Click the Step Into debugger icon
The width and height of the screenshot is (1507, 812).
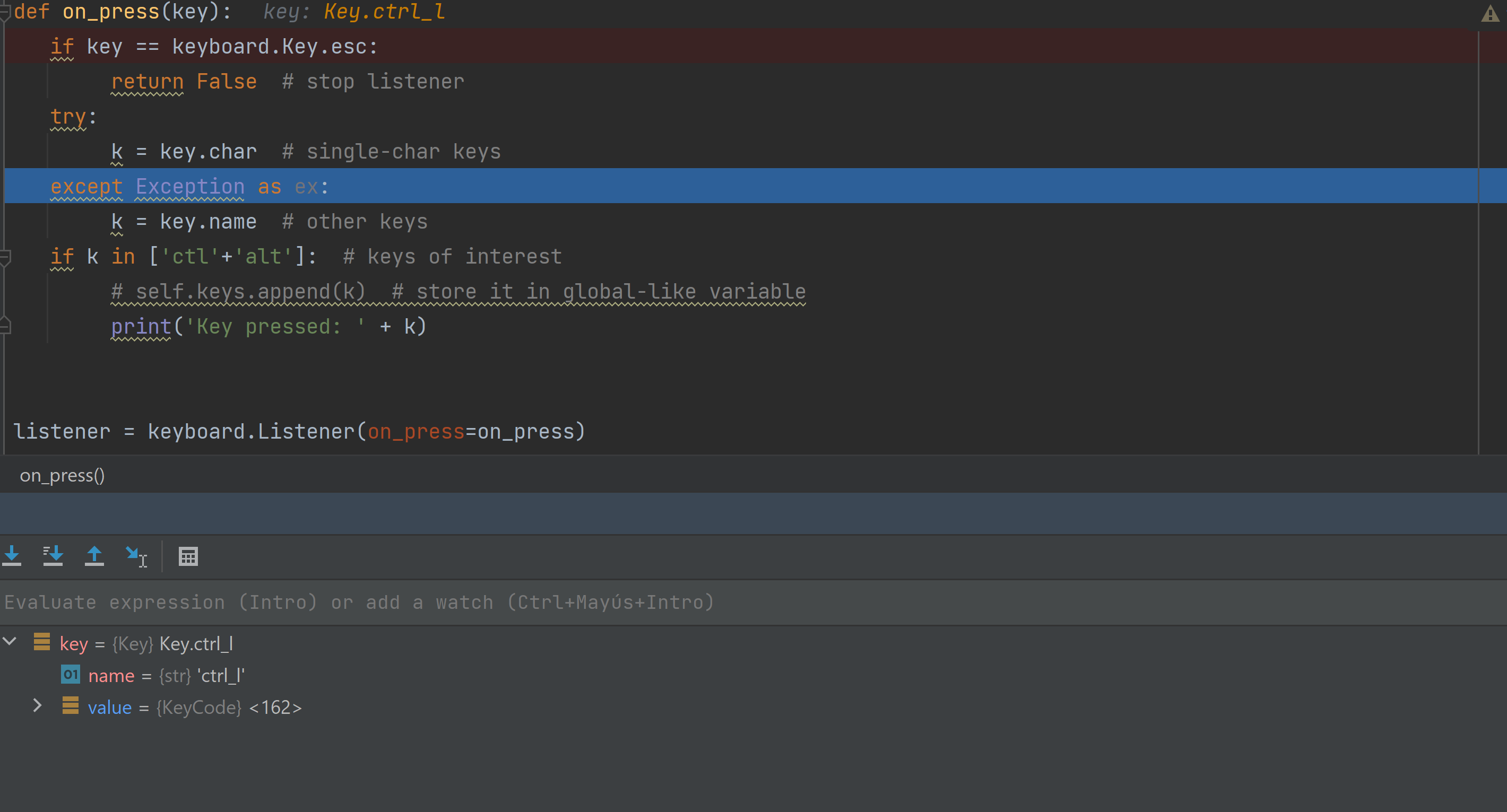click(12, 556)
